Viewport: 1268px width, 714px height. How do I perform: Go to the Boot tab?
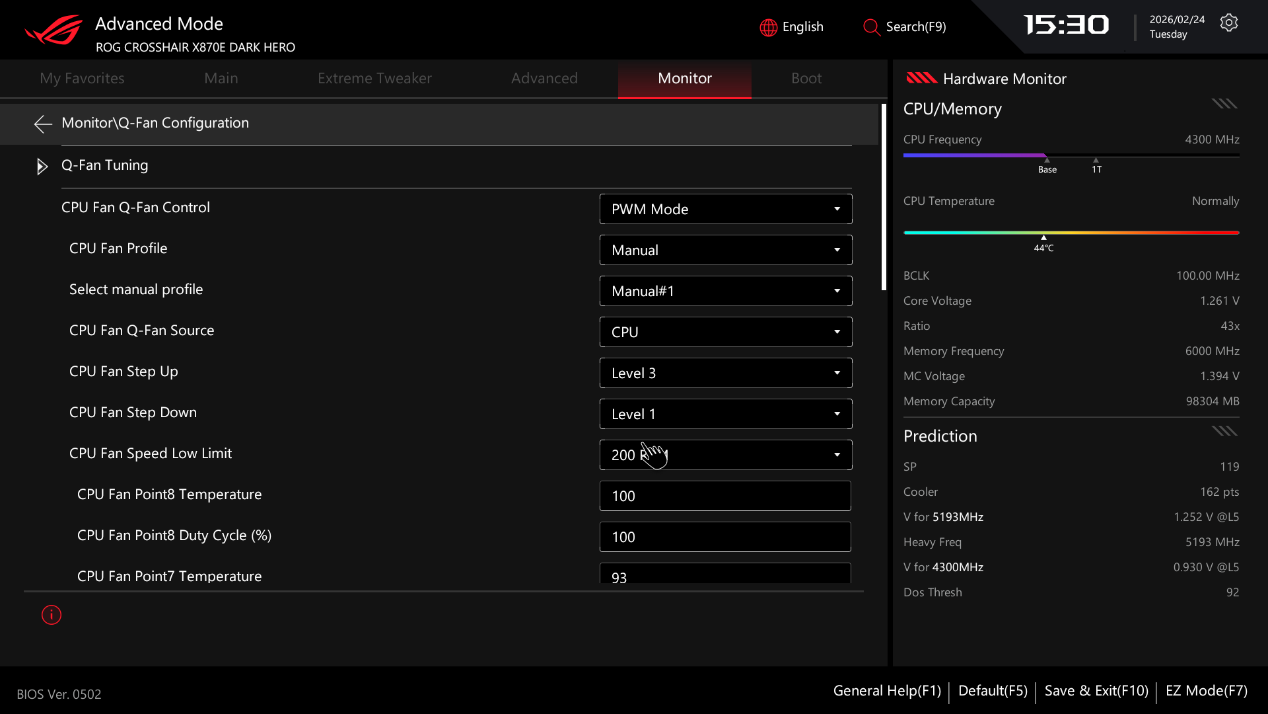pos(806,78)
